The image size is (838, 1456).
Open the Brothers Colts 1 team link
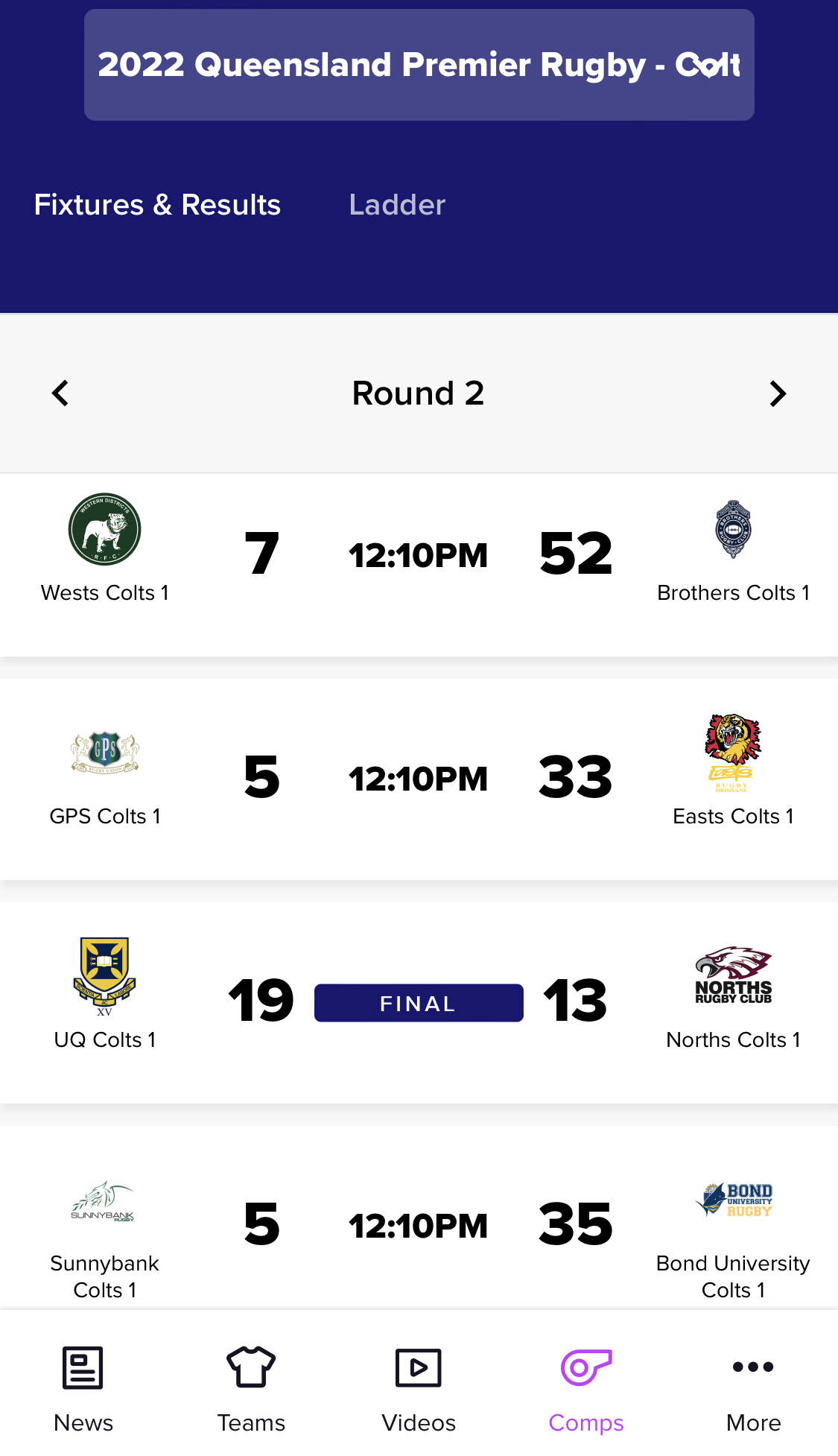pos(733,593)
